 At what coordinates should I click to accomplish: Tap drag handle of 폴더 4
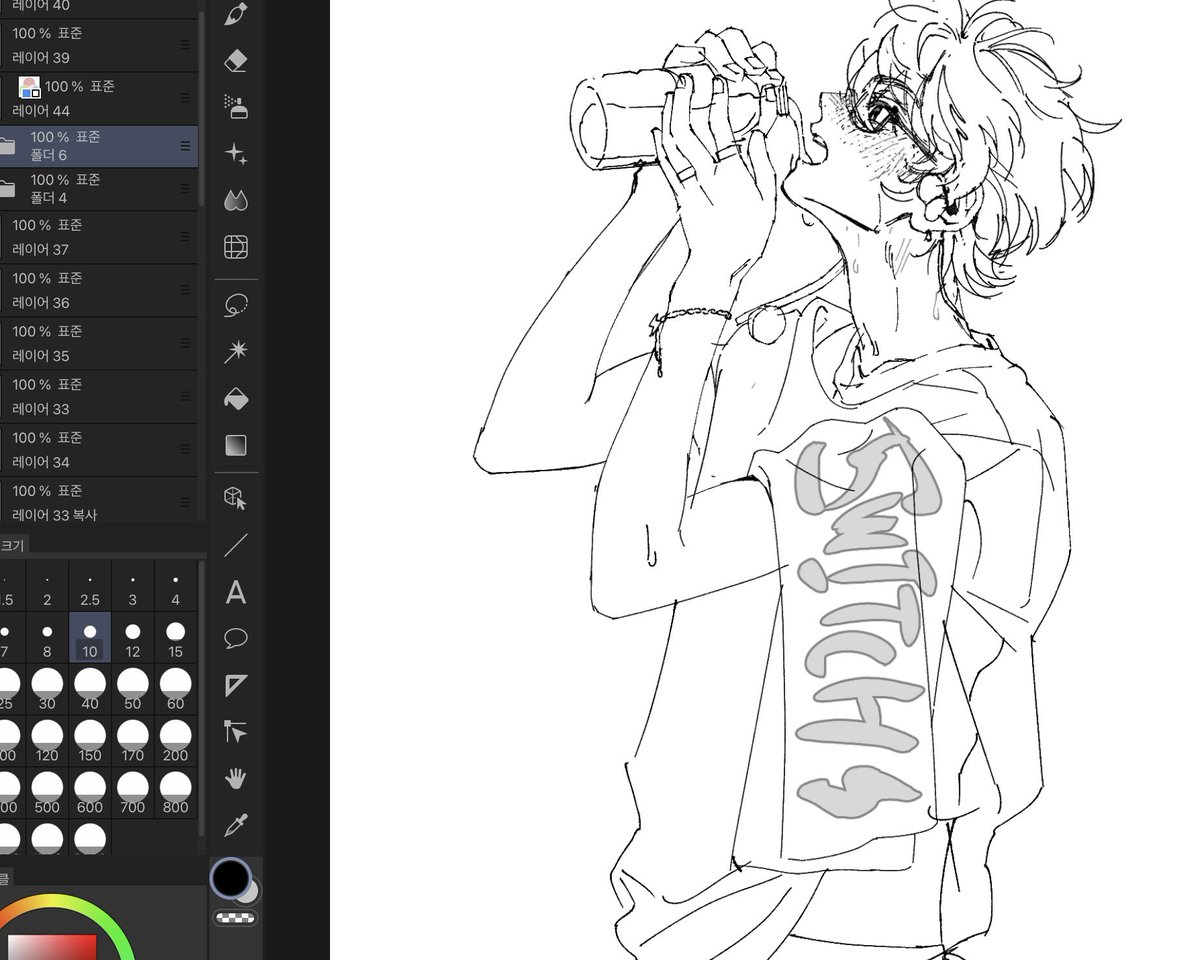(x=185, y=189)
